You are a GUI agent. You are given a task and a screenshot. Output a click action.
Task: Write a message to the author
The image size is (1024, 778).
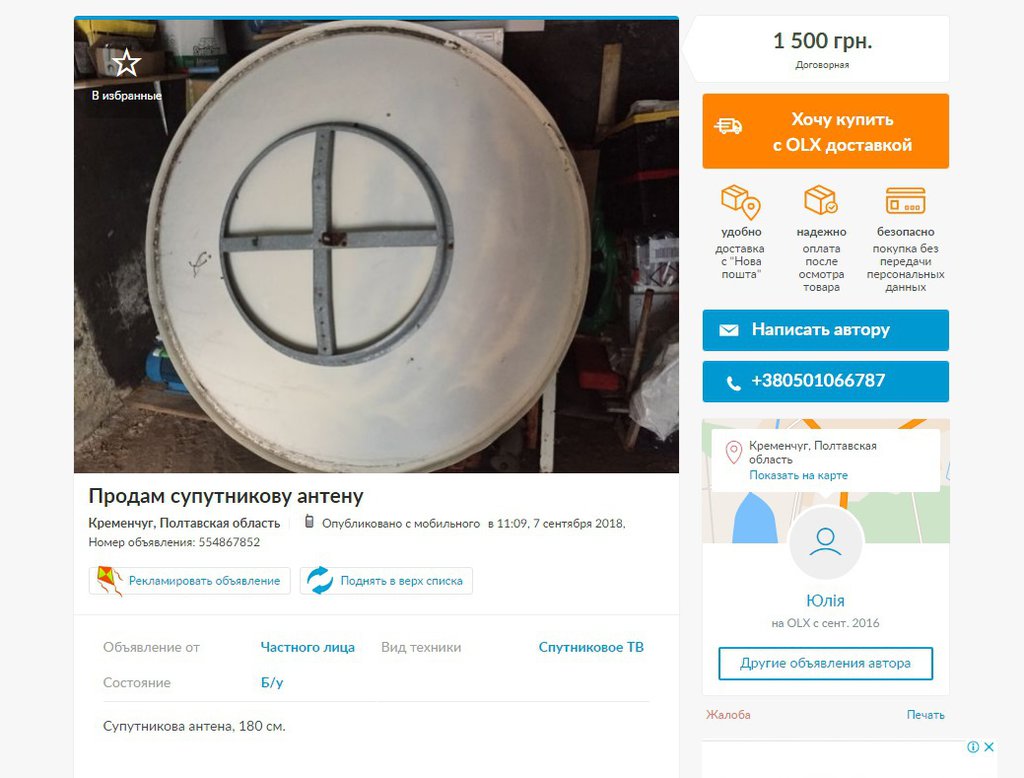825,330
